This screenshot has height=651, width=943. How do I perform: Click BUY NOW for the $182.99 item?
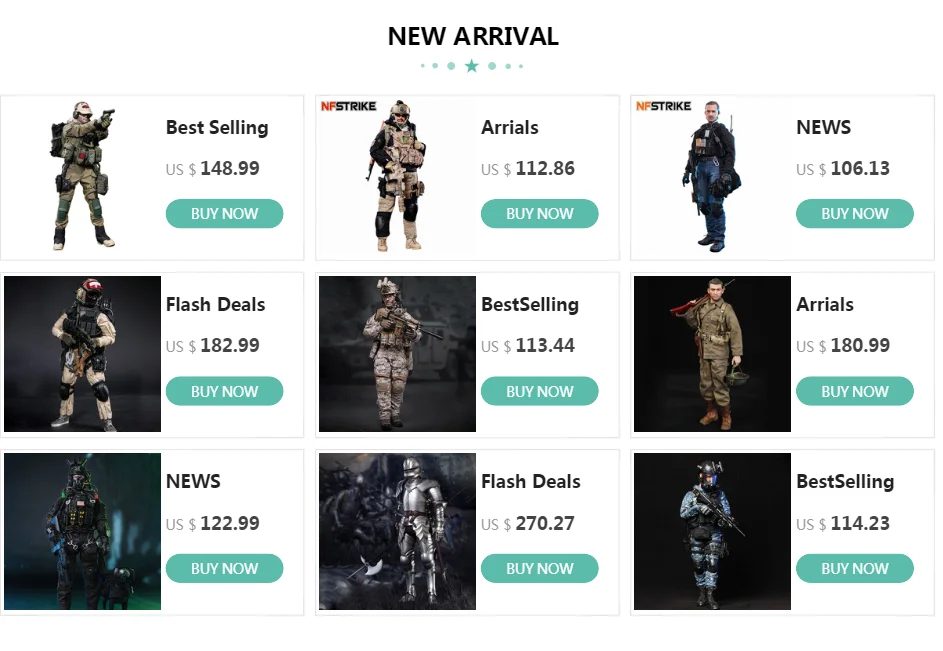[x=224, y=391]
